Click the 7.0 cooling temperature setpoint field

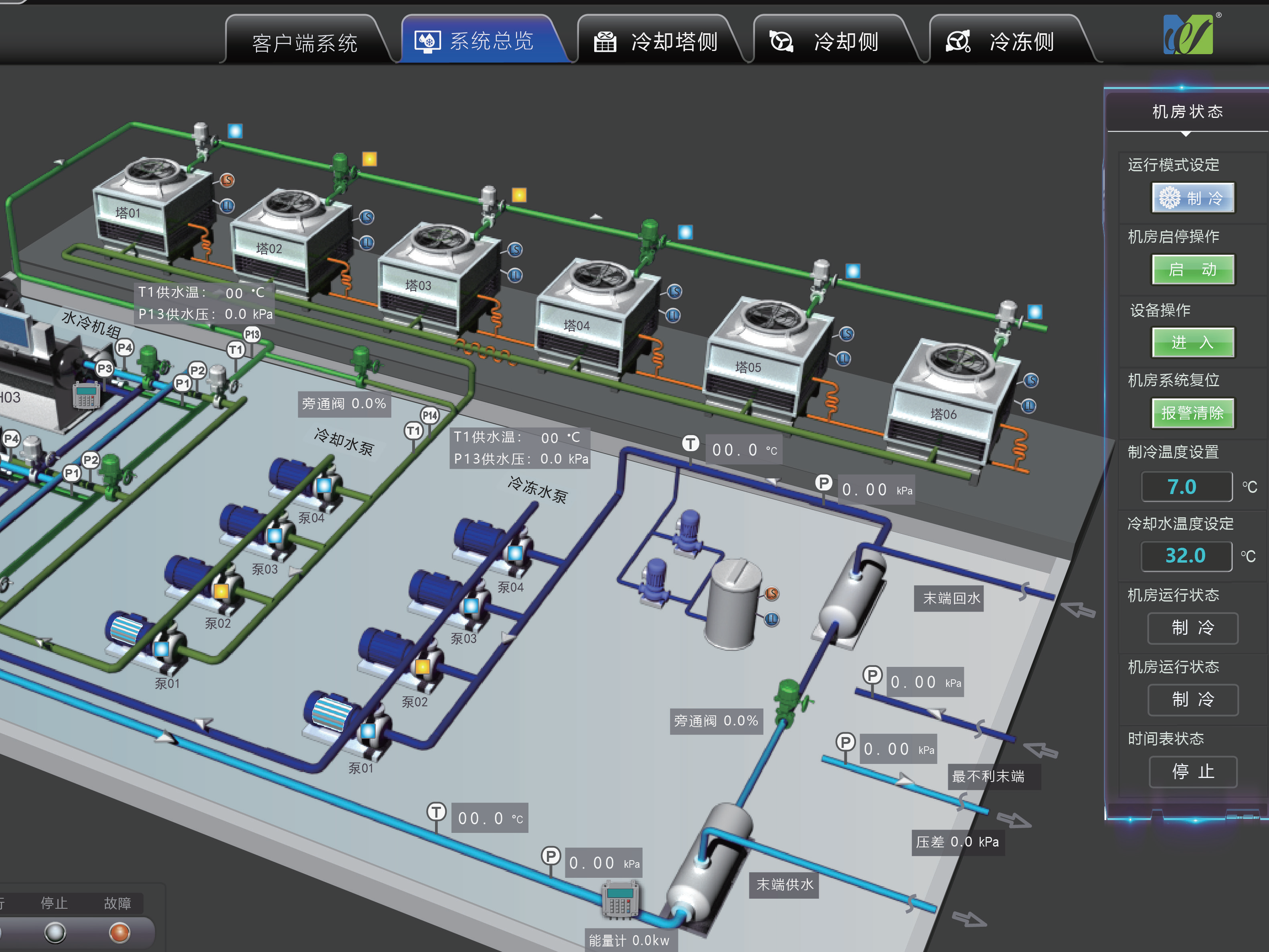click(x=1186, y=486)
